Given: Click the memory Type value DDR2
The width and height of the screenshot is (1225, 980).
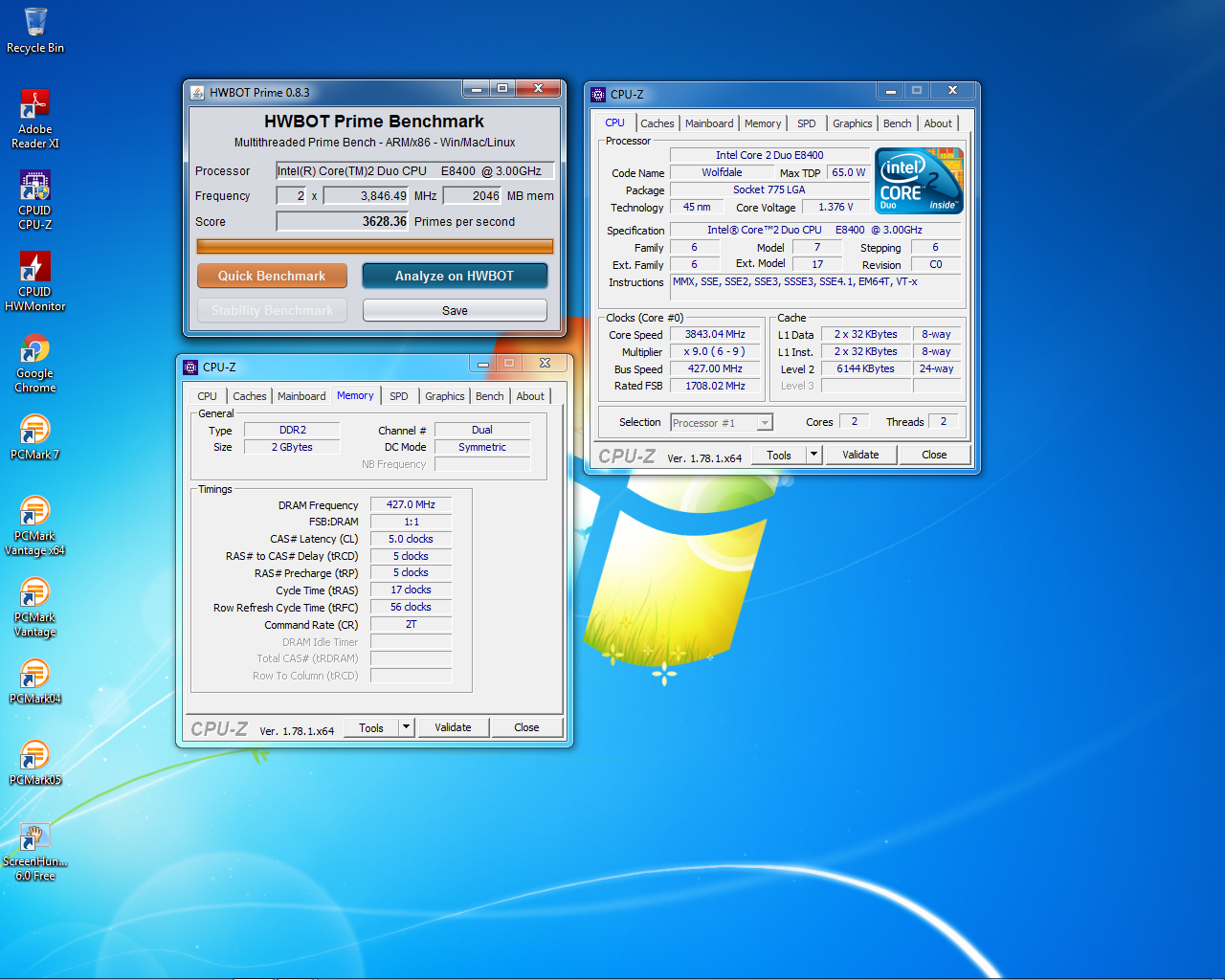Looking at the screenshot, I should pos(292,430).
